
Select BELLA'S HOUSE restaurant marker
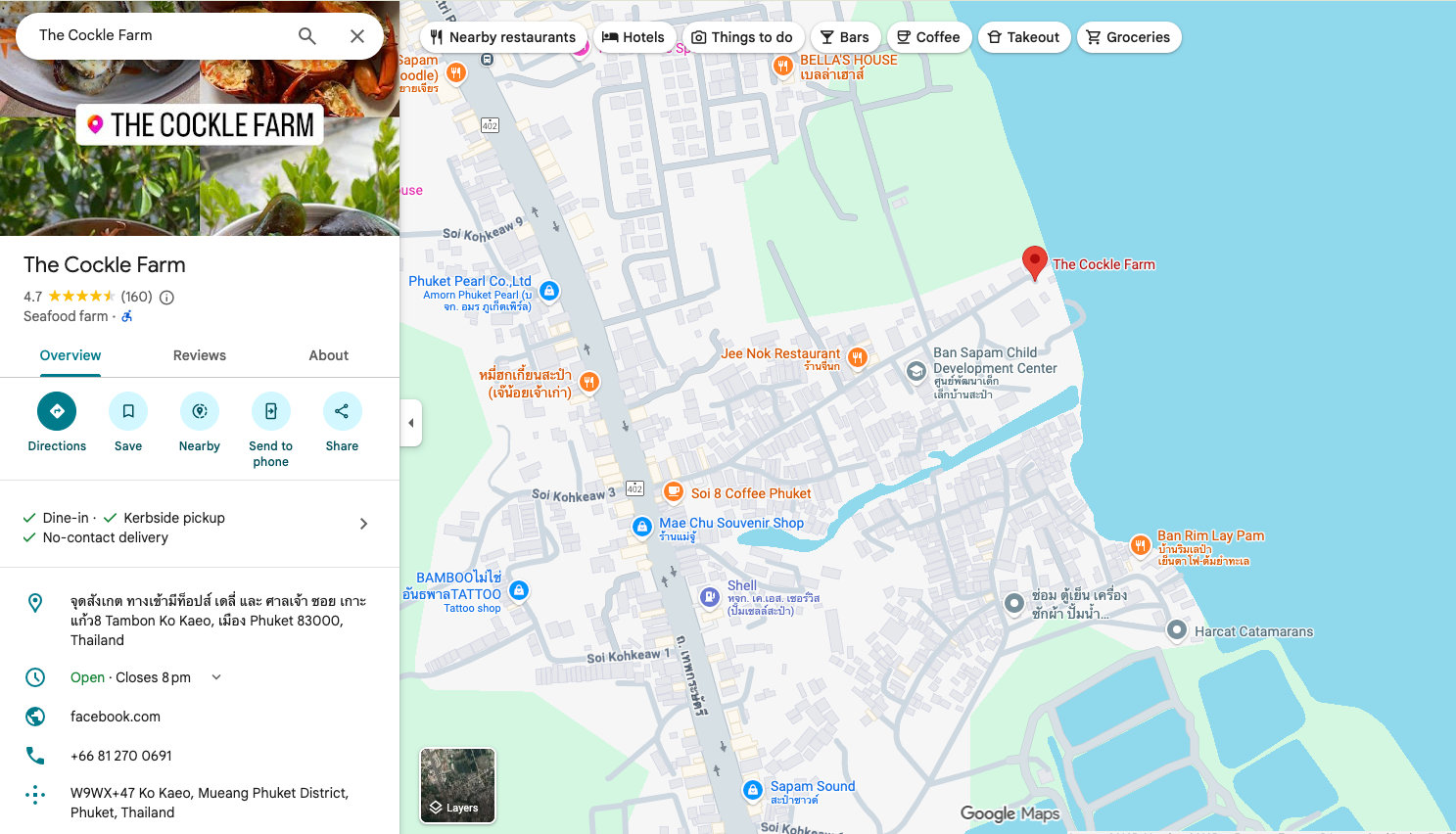click(782, 66)
